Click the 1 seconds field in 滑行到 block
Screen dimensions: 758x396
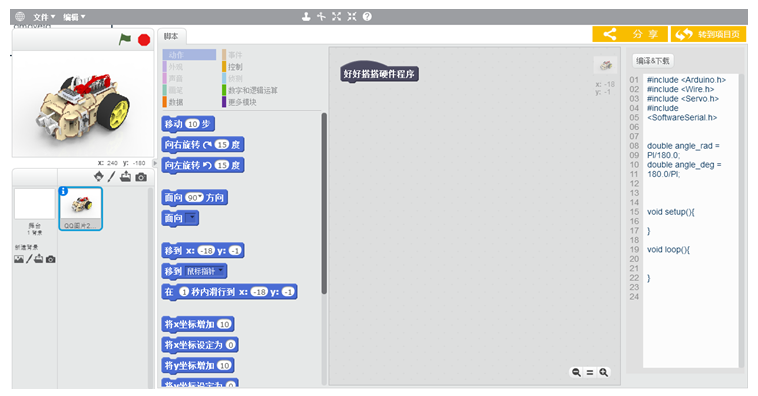184,292
